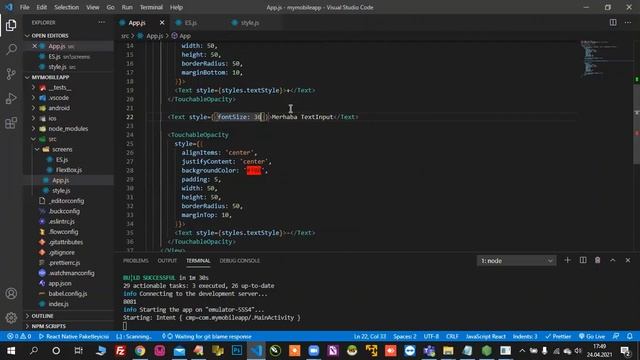Open the Search view in activity bar
This screenshot has width=640, height=360.
pos(11,49)
